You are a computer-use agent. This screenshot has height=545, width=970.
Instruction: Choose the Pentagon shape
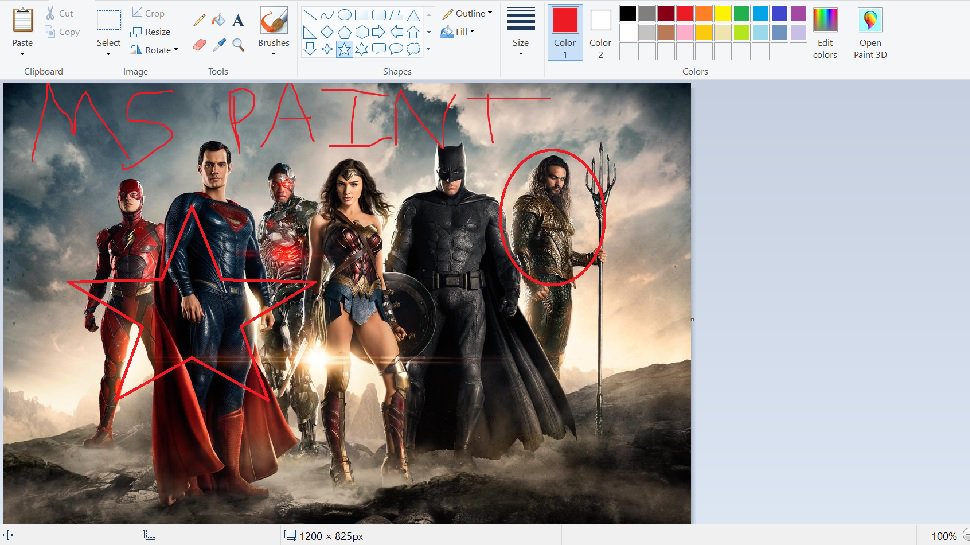345,32
